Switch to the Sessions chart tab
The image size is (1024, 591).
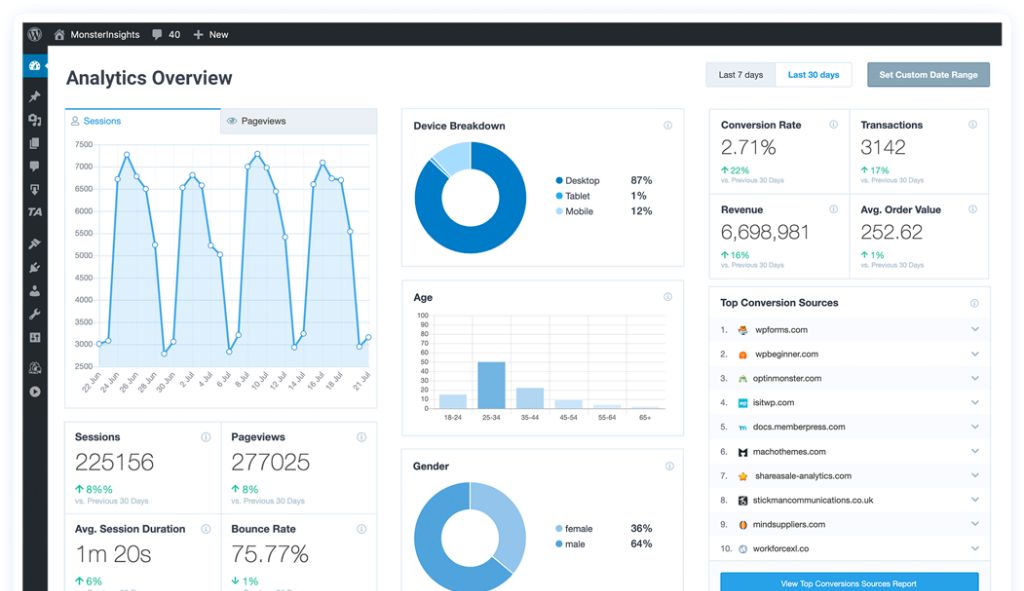pos(142,121)
